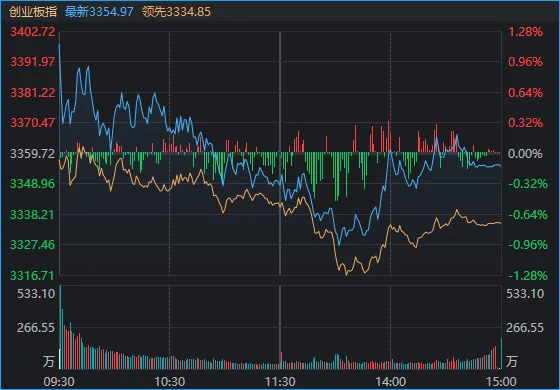This screenshot has width=560, height=390.
Task: Click the right 533.10 volume label
Action: [525, 294]
